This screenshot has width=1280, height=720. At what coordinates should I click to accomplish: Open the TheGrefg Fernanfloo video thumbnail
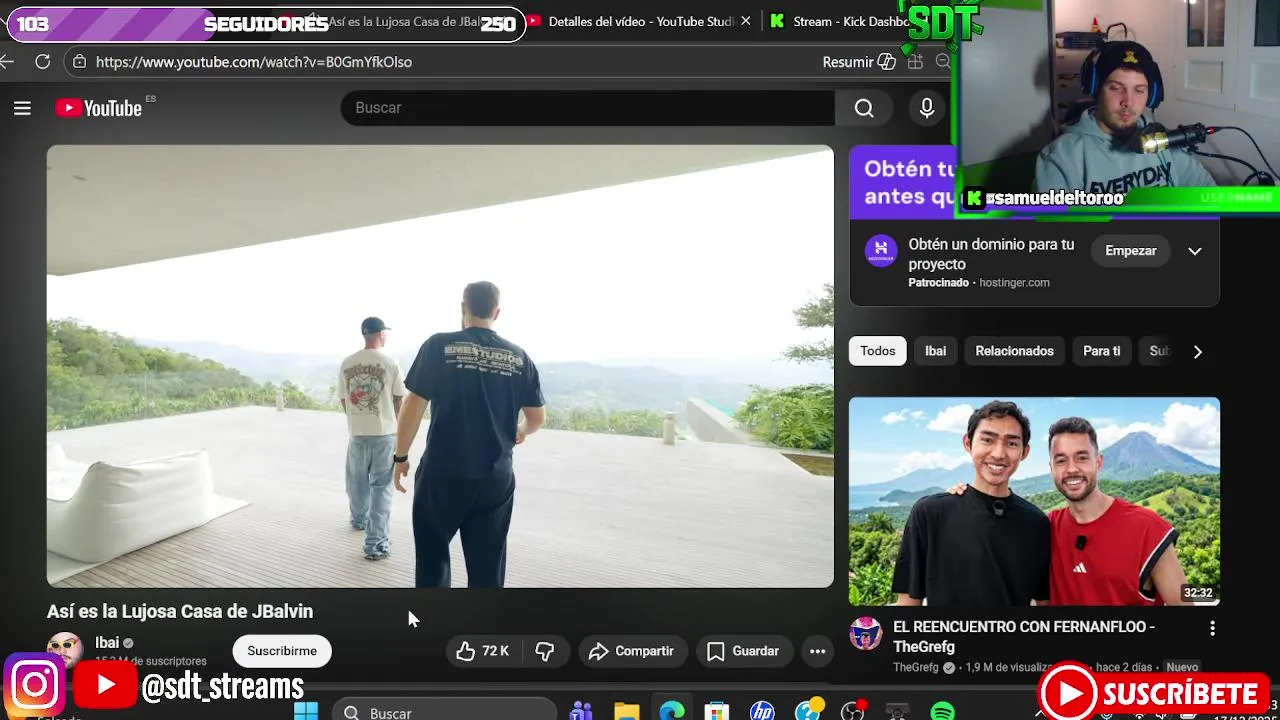coord(1034,501)
